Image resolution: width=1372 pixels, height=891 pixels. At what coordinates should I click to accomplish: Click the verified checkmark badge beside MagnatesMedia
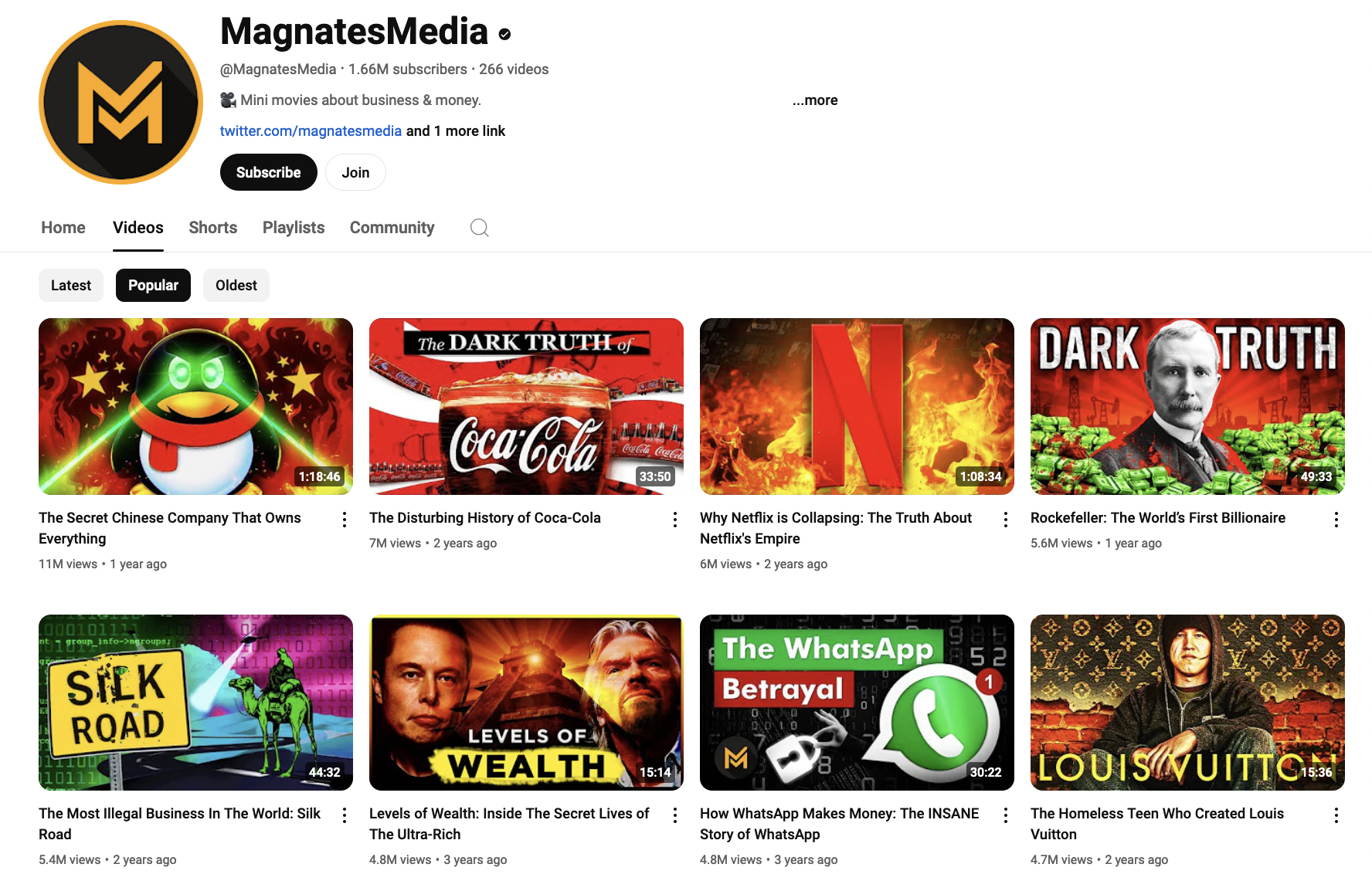coord(504,34)
